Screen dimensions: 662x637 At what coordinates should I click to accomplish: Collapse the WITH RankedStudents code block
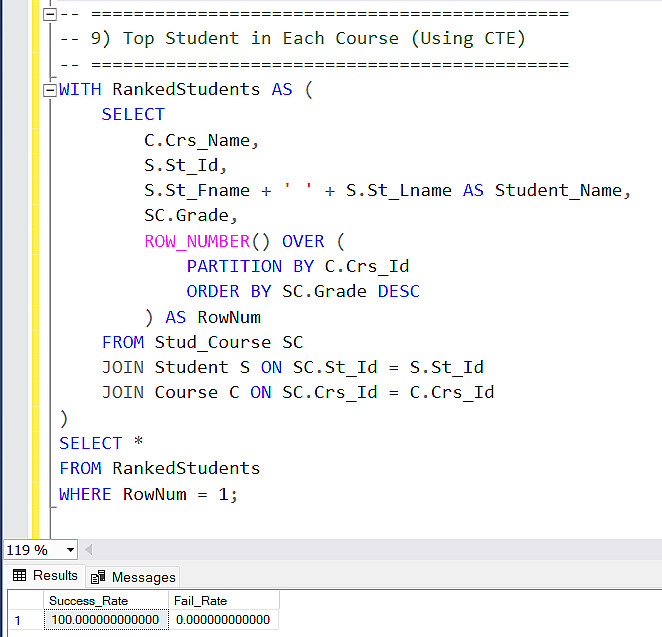pos(50,90)
